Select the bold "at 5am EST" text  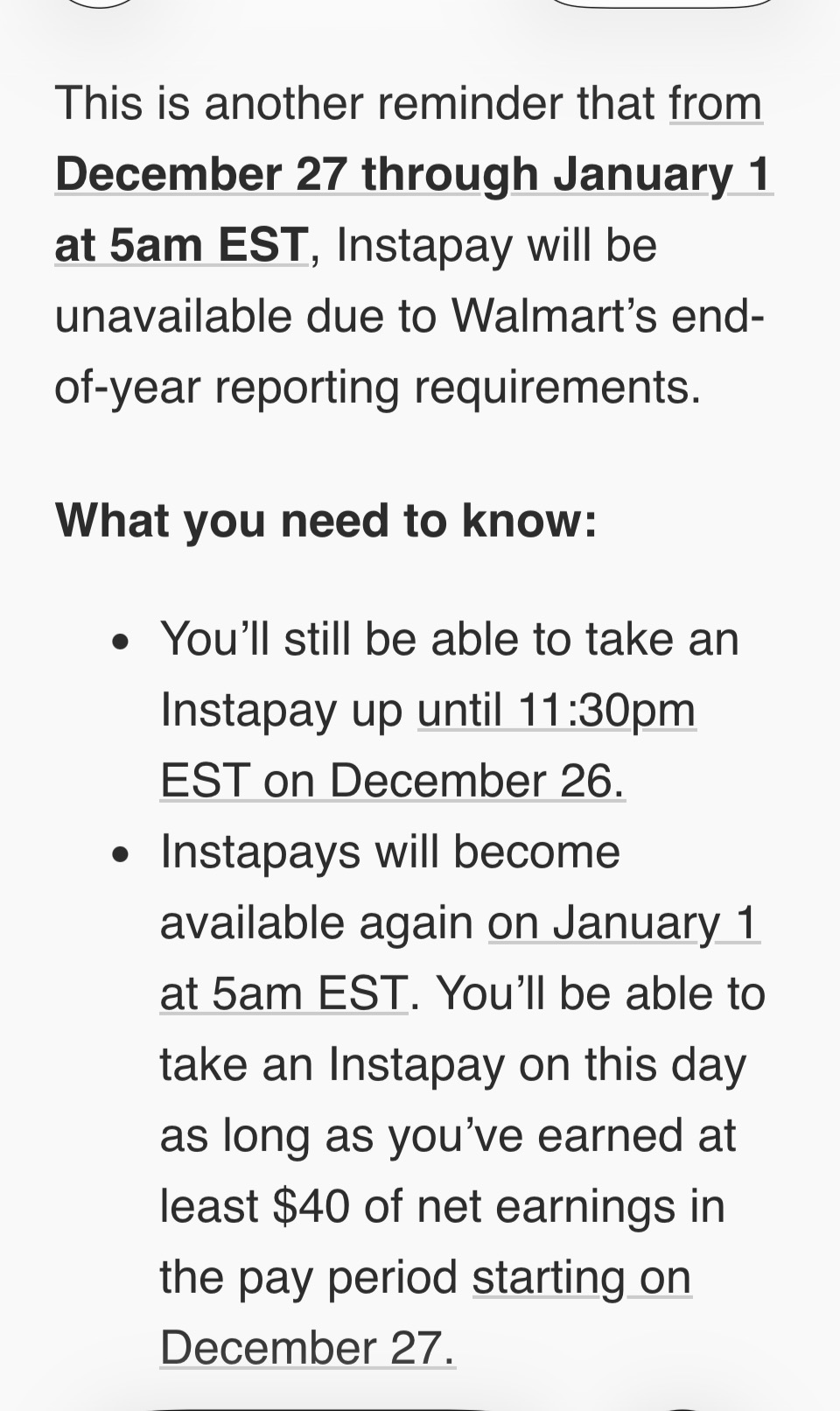[181, 245]
